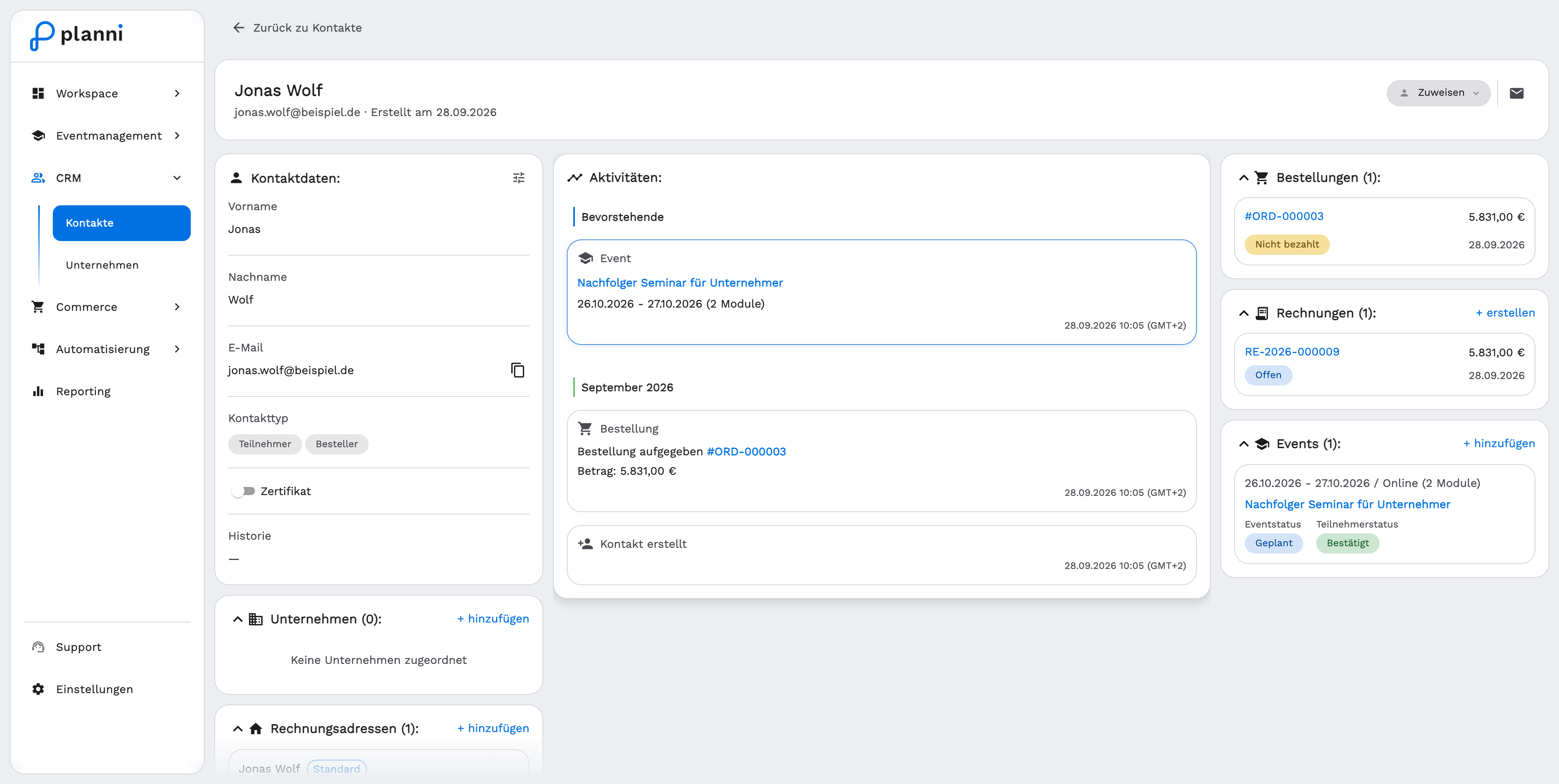This screenshot has width=1559, height=784.
Task: Click + erstellen for Rechnungen
Action: coord(1505,313)
